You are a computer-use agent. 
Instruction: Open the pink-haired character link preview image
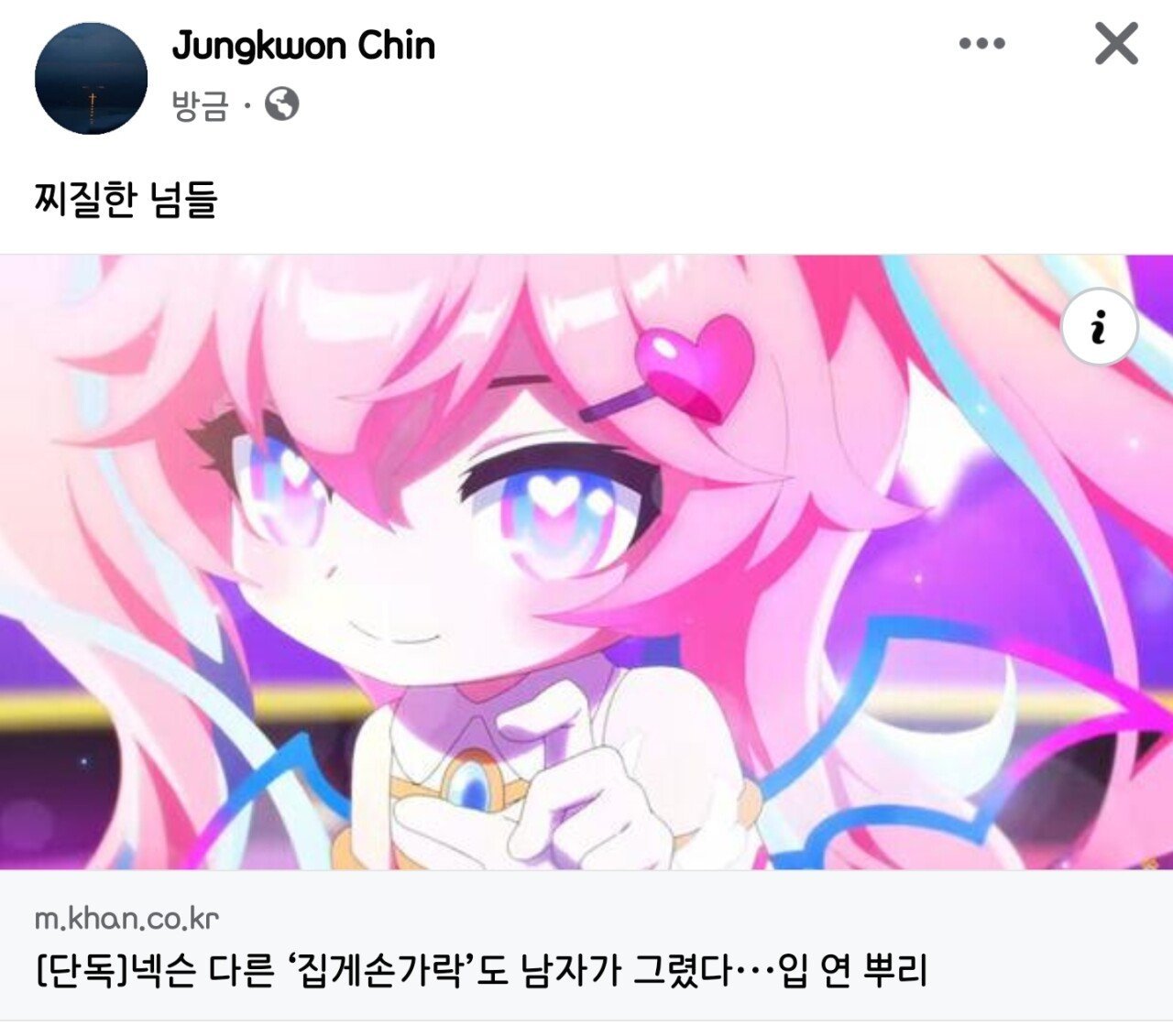point(586,562)
